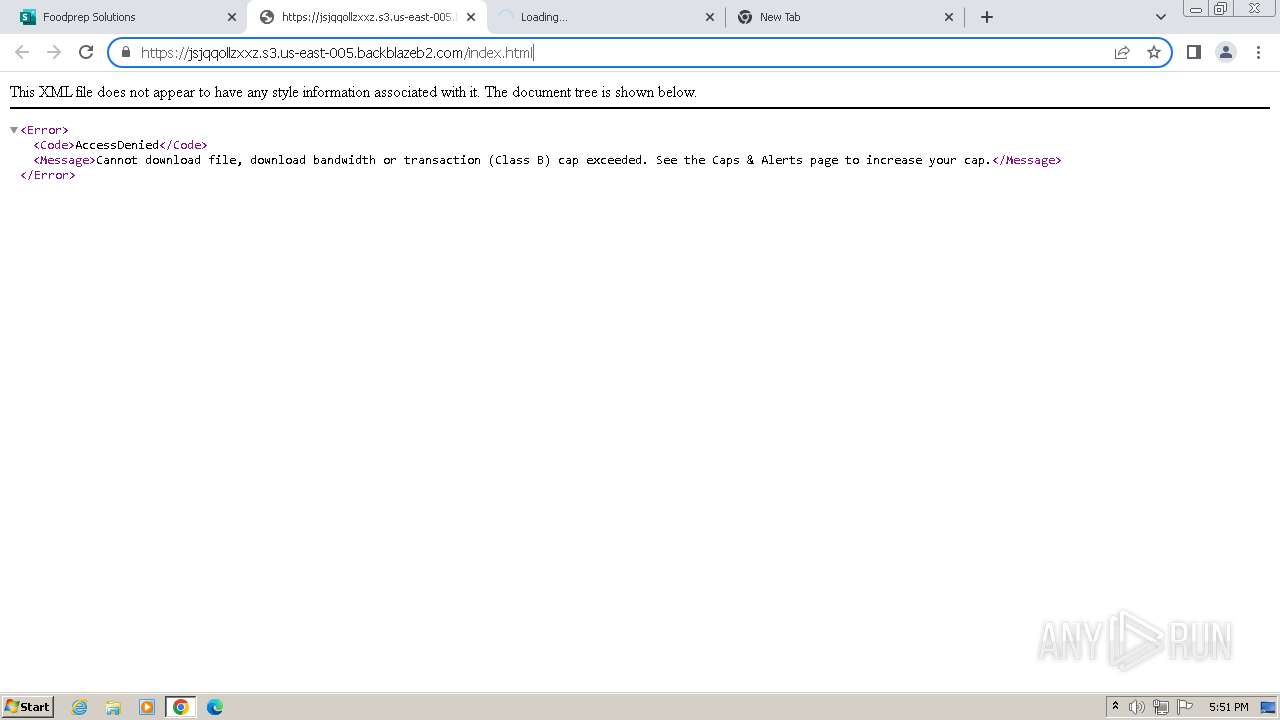Open the volume speaker tray icon

1136,707
